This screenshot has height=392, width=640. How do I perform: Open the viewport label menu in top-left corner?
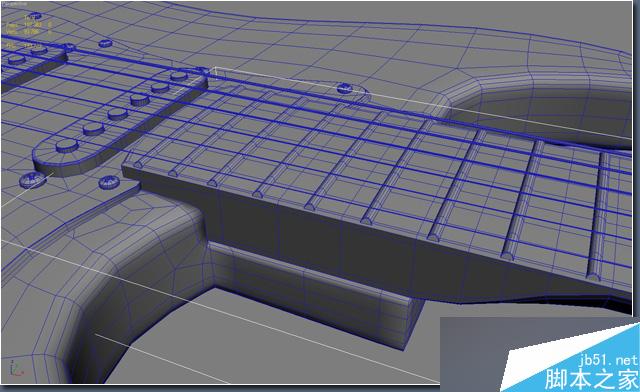click(x=14, y=3)
